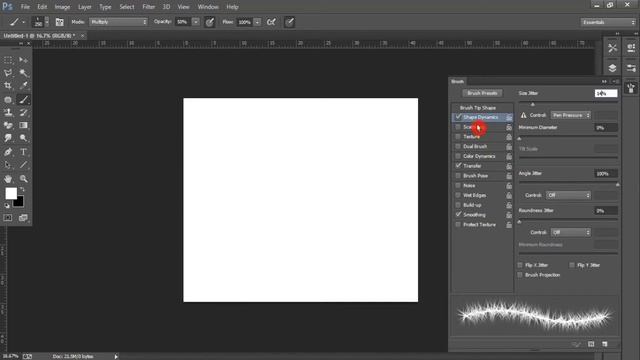640x360 pixels.
Task: Disable the Smoothing checkbox
Action: point(458,214)
